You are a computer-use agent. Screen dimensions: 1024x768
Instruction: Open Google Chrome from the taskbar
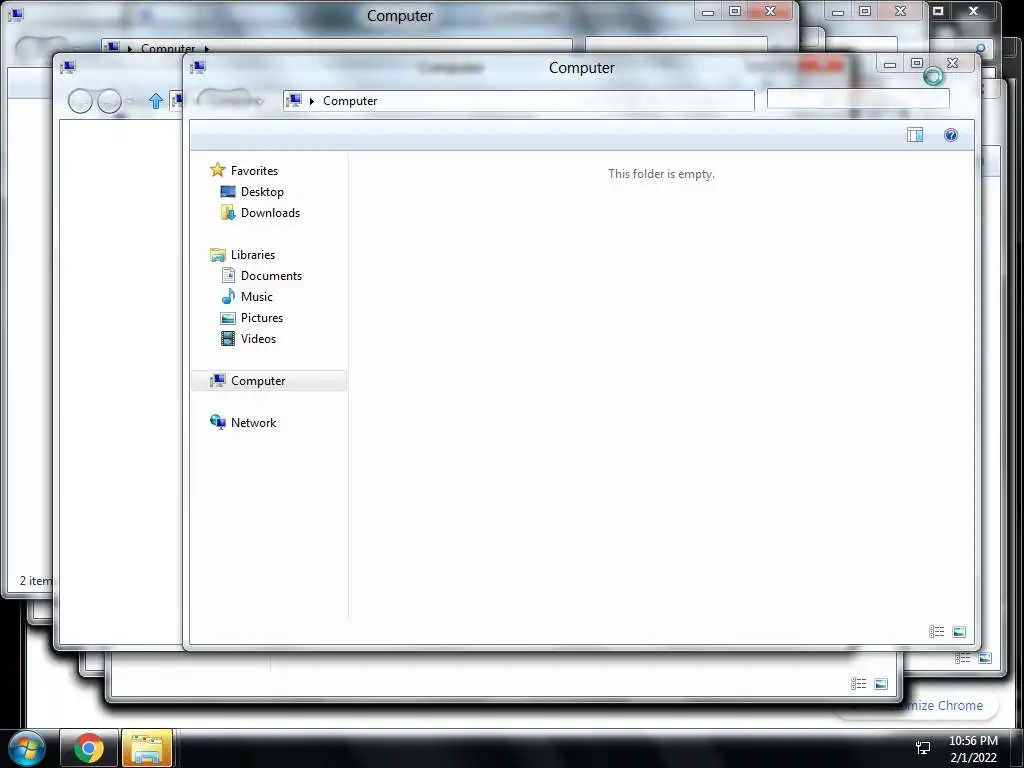pyautogui.click(x=89, y=748)
